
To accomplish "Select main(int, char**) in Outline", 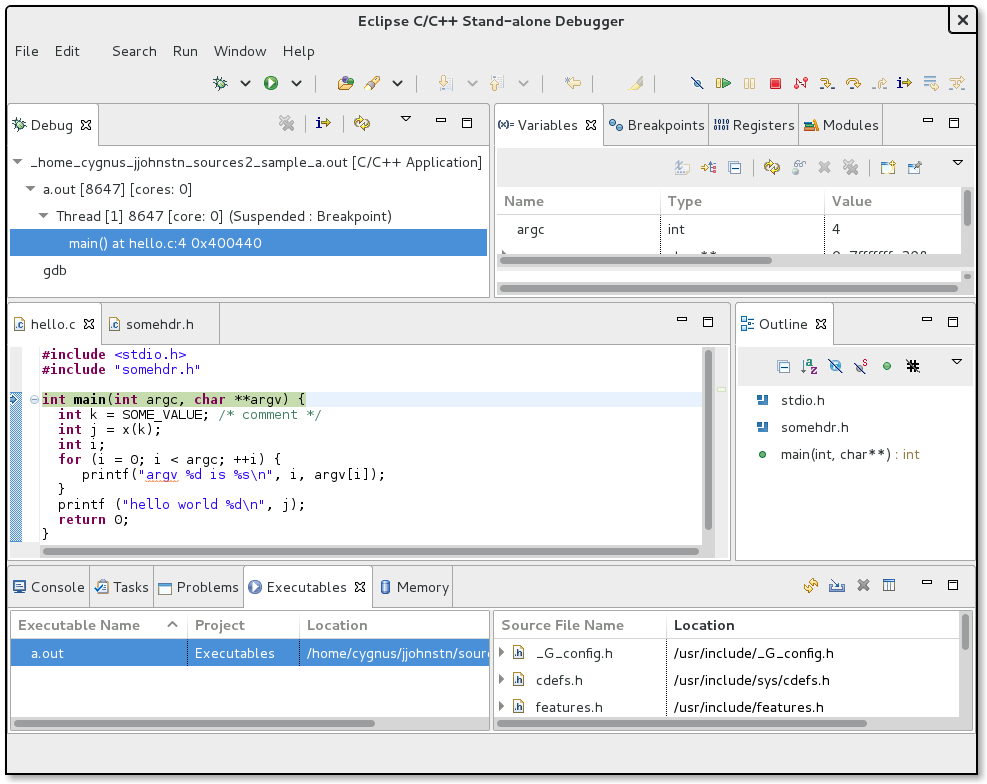I will point(849,454).
